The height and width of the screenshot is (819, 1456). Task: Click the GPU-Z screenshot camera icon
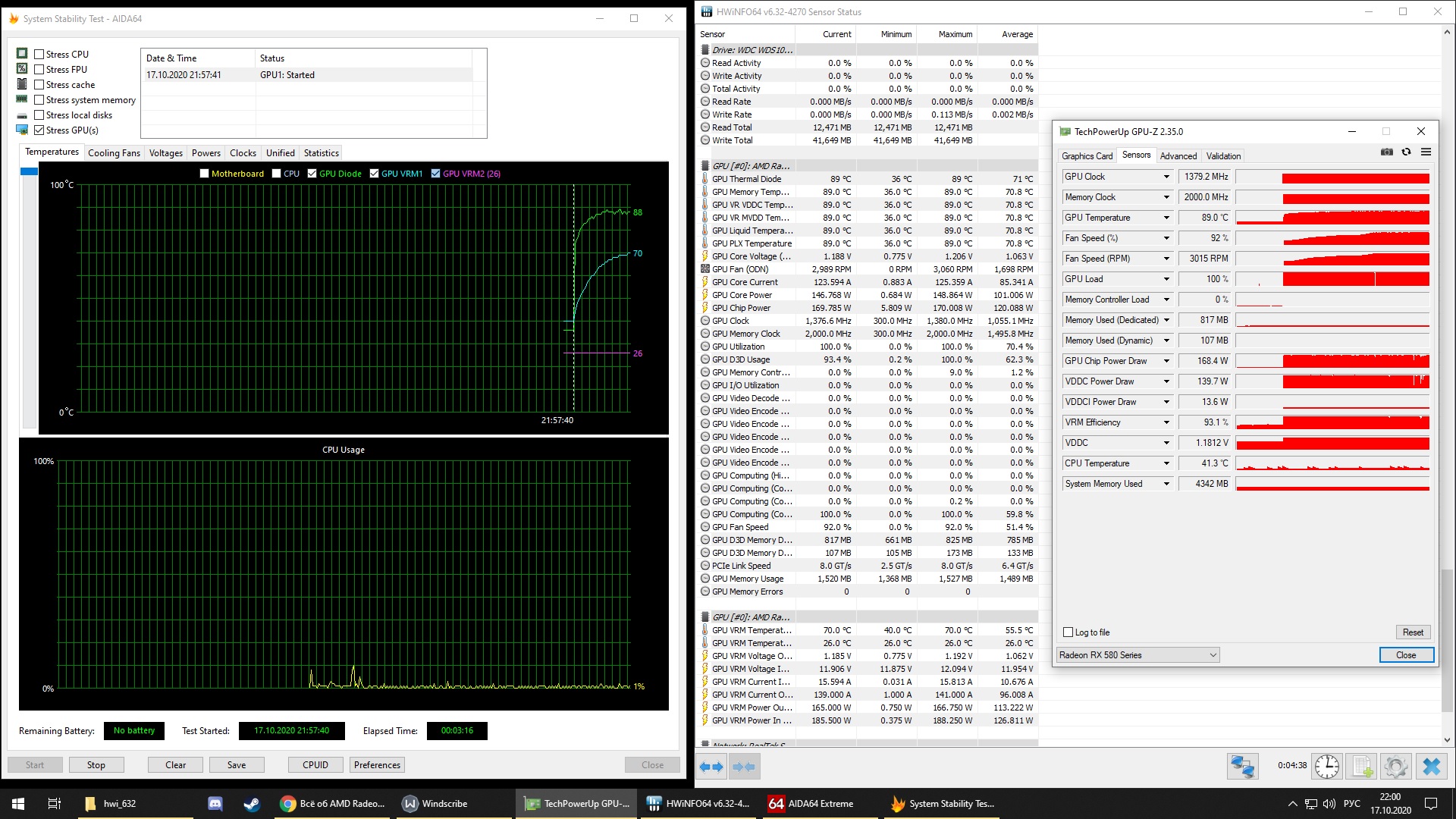click(x=1387, y=152)
